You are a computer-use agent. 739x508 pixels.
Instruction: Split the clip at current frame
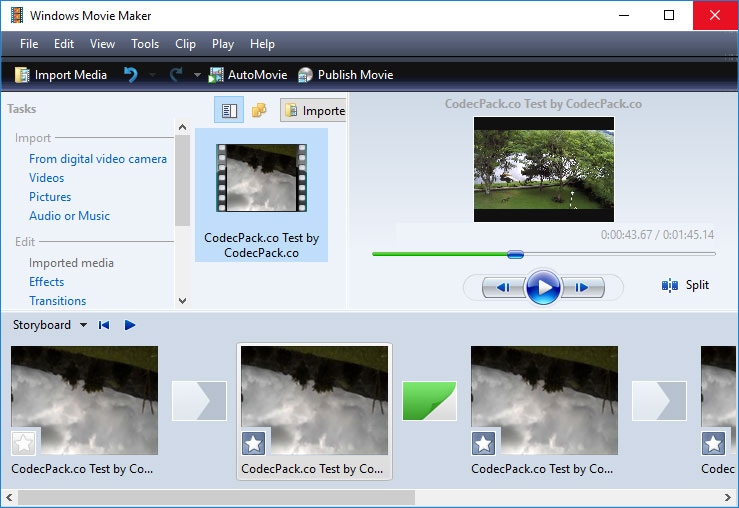tap(686, 285)
